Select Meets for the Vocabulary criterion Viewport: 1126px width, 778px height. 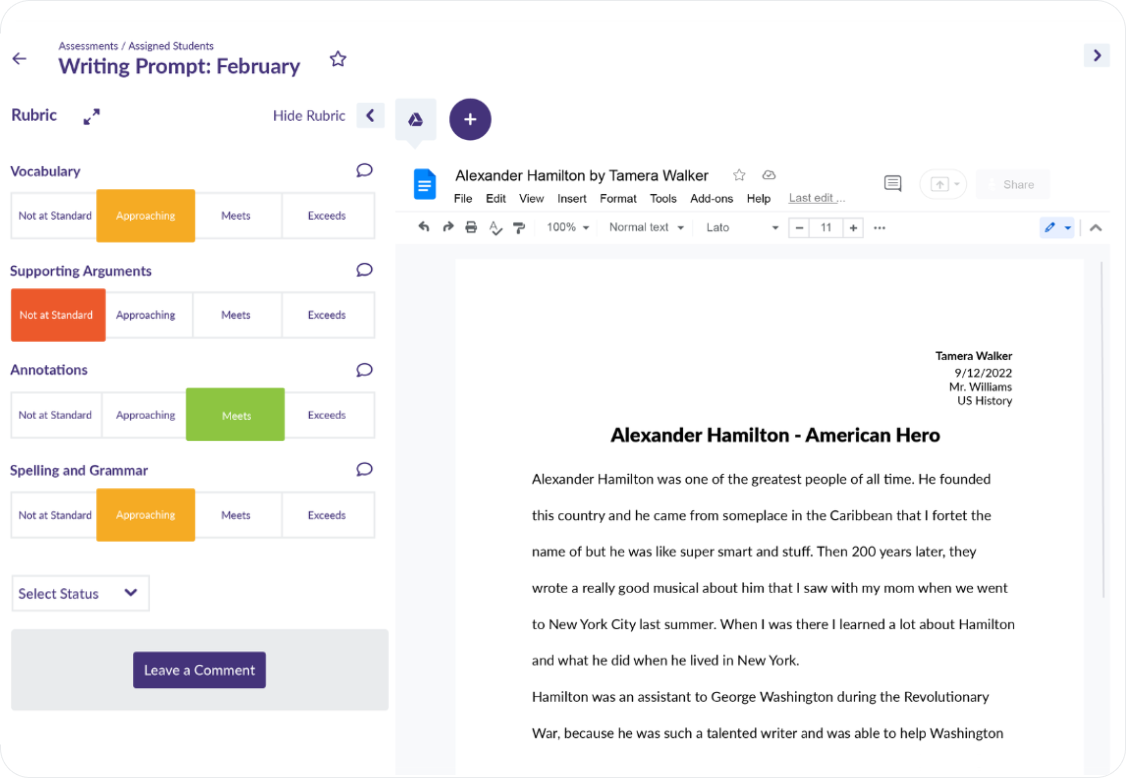click(236, 216)
